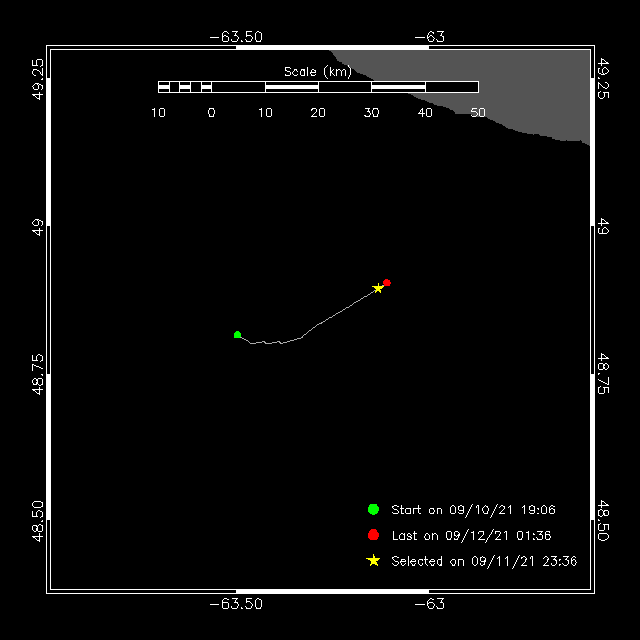This screenshot has height=640, width=640.
Task: Click 'Selected on 09/11/21 23:36' legend text
Action: [x=484, y=561]
